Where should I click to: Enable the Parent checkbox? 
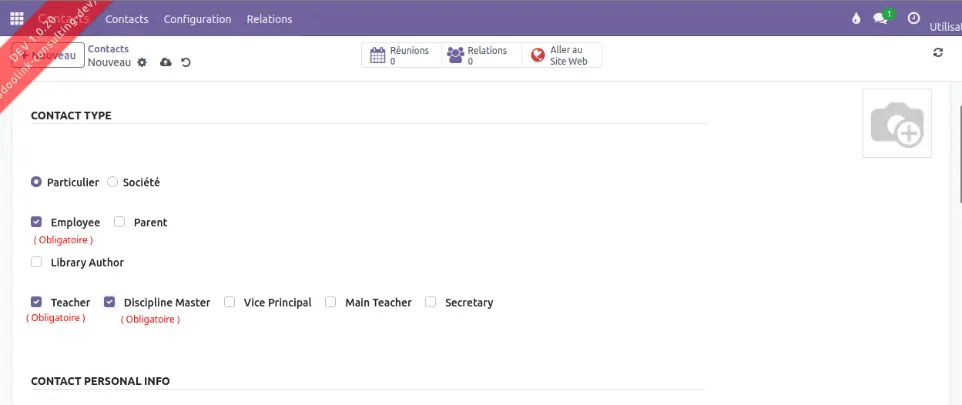coord(120,222)
